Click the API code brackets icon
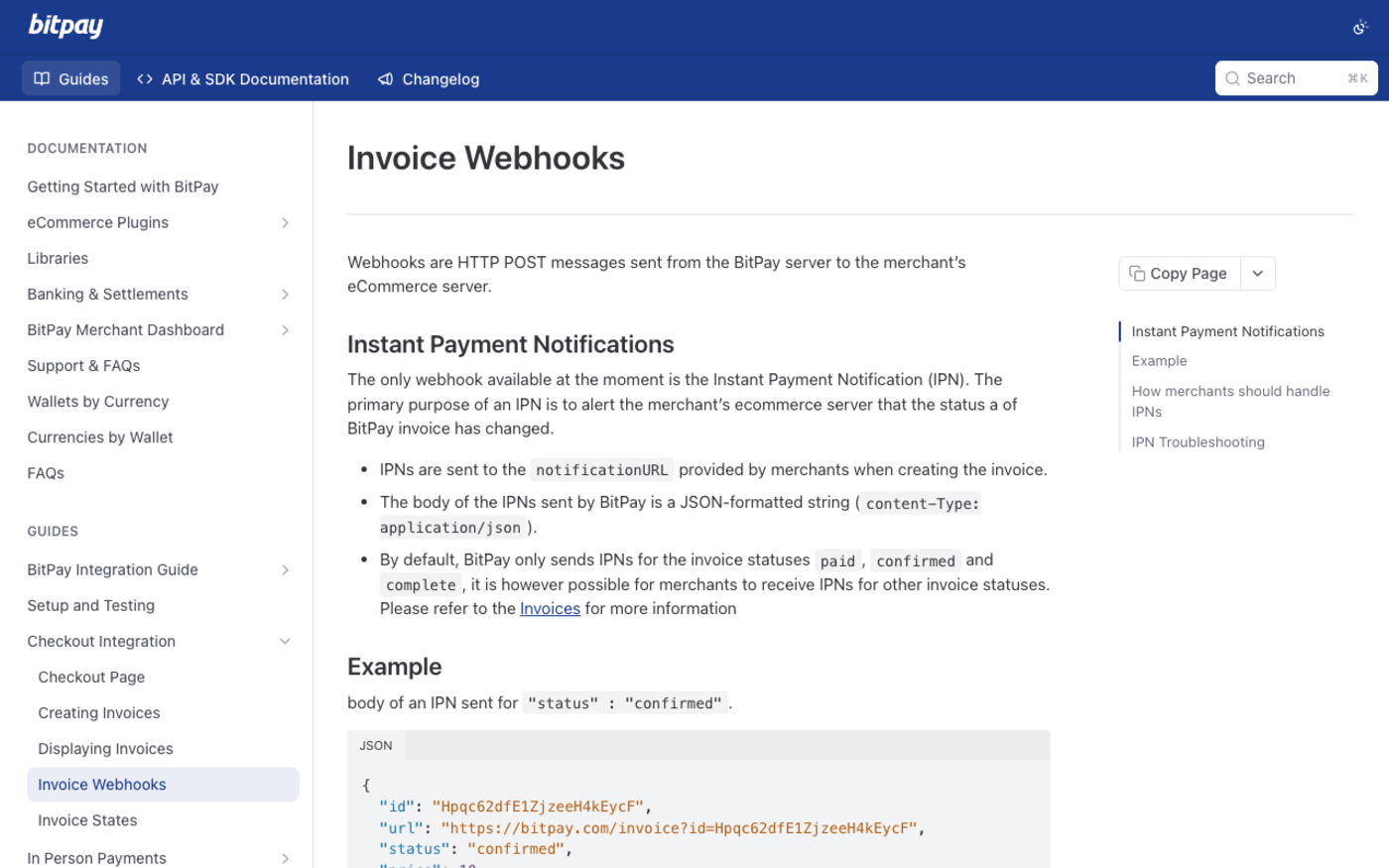Viewport: 1389px width, 868px height. pos(145,78)
